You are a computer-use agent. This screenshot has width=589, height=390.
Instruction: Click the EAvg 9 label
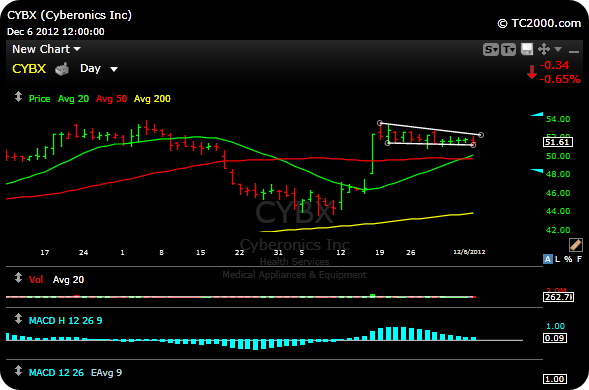click(x=106, y=373)
